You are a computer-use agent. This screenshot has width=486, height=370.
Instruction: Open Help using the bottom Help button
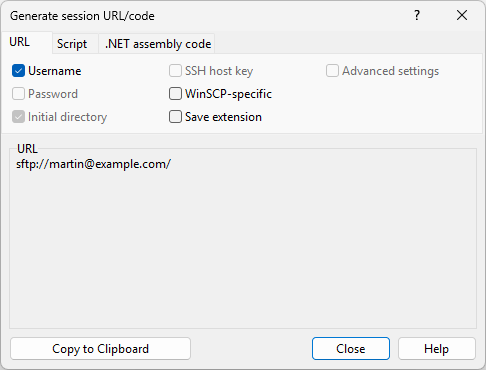point(437,349)
